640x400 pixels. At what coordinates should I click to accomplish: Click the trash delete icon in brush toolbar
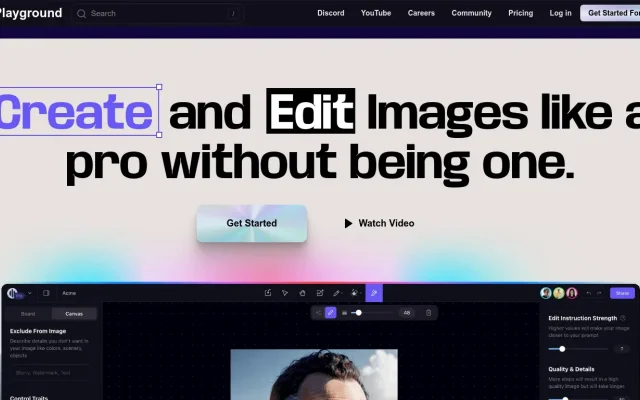click(x=429, y=313)
